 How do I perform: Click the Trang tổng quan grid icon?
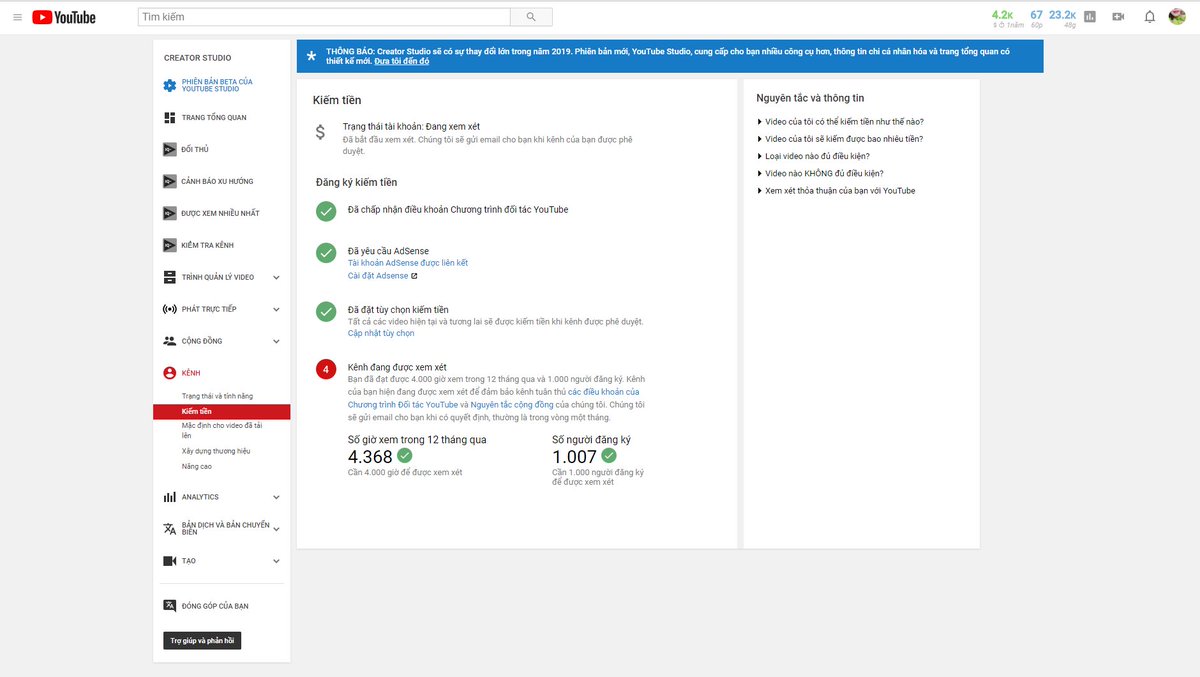pos(170,118)
